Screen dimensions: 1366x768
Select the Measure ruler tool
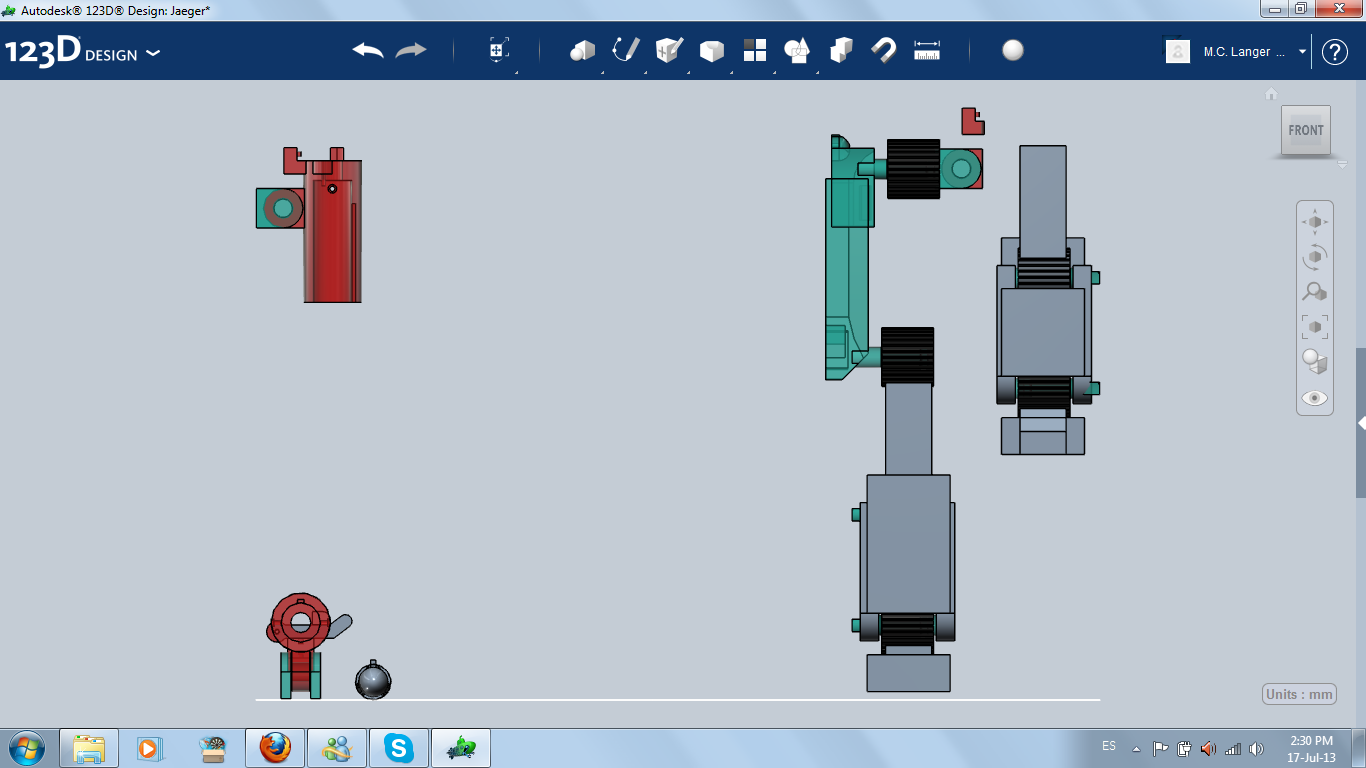pos(927,50)
